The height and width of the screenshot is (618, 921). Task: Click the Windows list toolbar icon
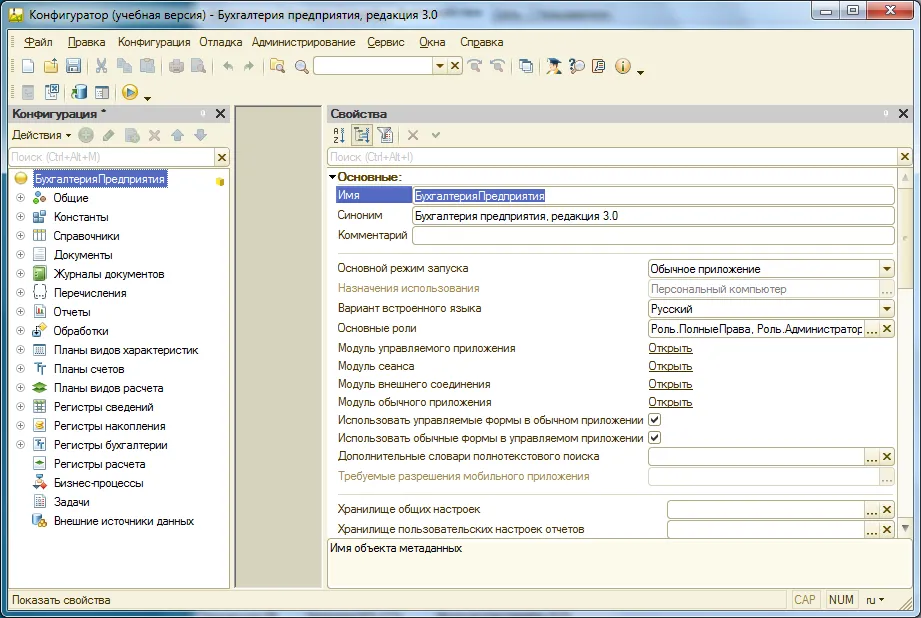click(526, 66)
